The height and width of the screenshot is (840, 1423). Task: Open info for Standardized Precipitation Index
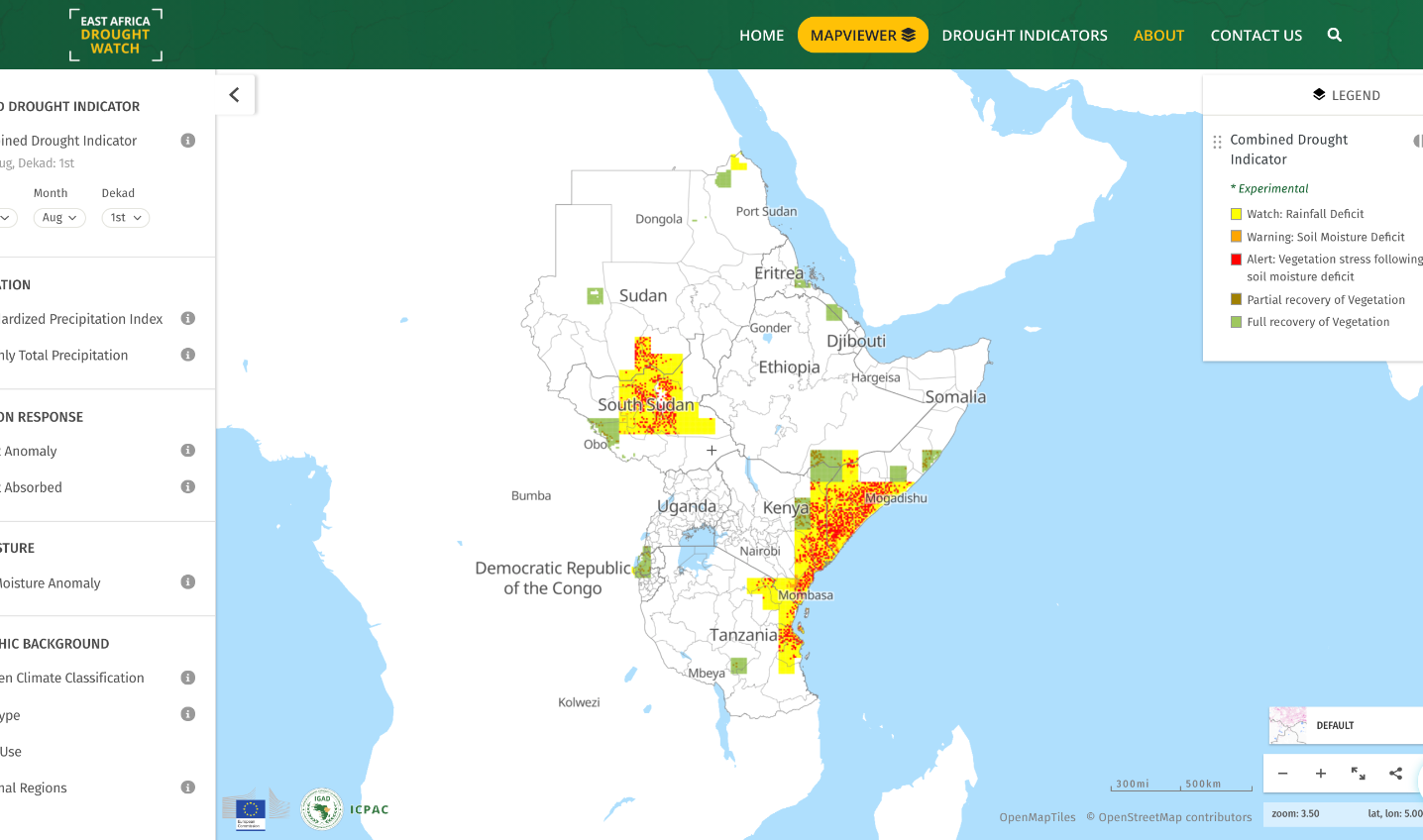187,318
